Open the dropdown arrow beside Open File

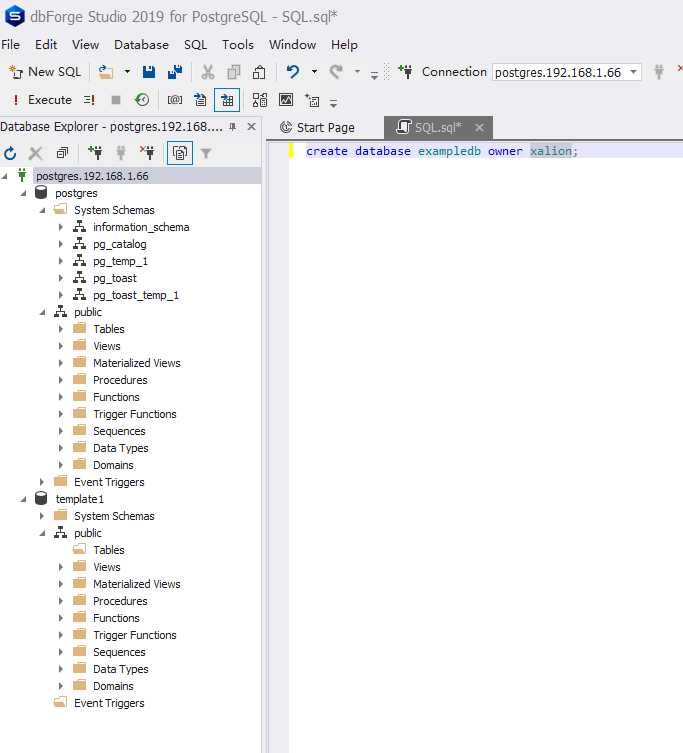point(127,72)
